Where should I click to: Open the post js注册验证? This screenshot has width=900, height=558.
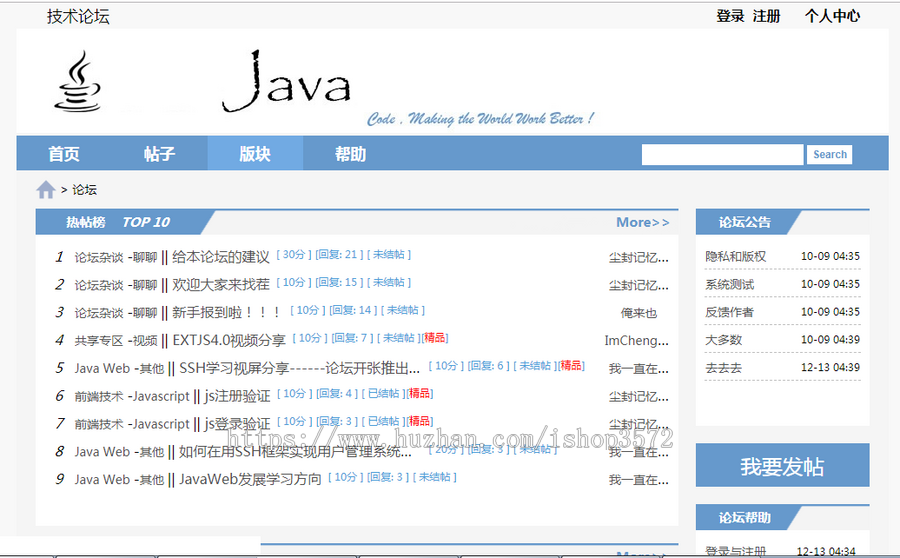(237, 396)
